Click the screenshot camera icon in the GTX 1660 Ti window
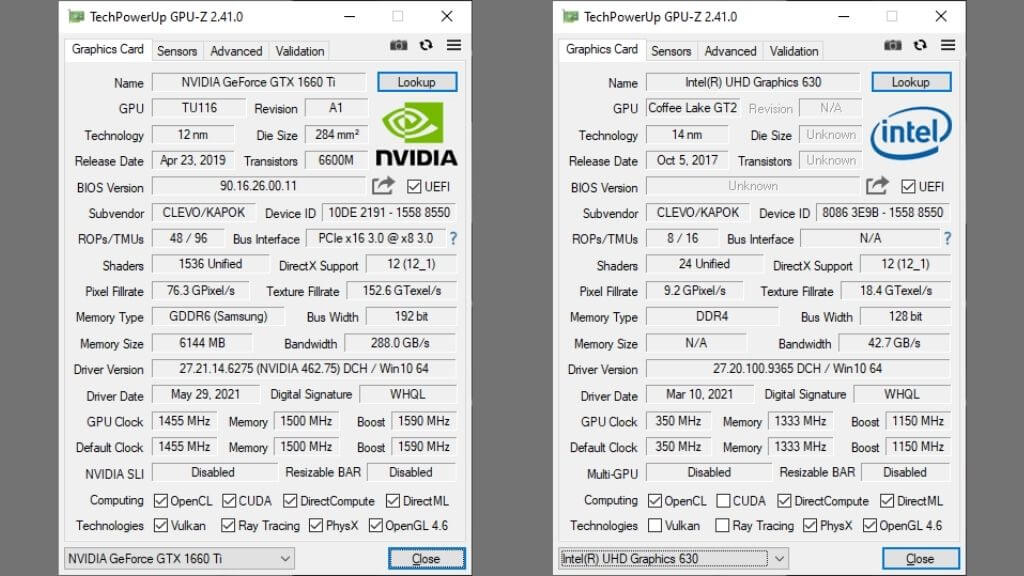The height and width of the screenshot is (576, 1024). [398, 45]
